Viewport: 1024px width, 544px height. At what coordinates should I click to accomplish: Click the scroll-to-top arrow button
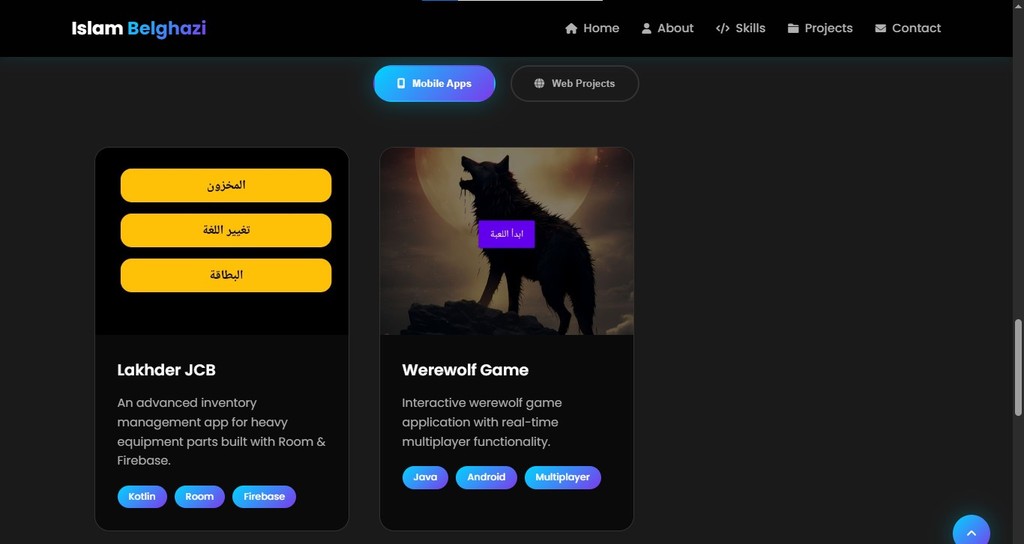(x=971, y=530)
